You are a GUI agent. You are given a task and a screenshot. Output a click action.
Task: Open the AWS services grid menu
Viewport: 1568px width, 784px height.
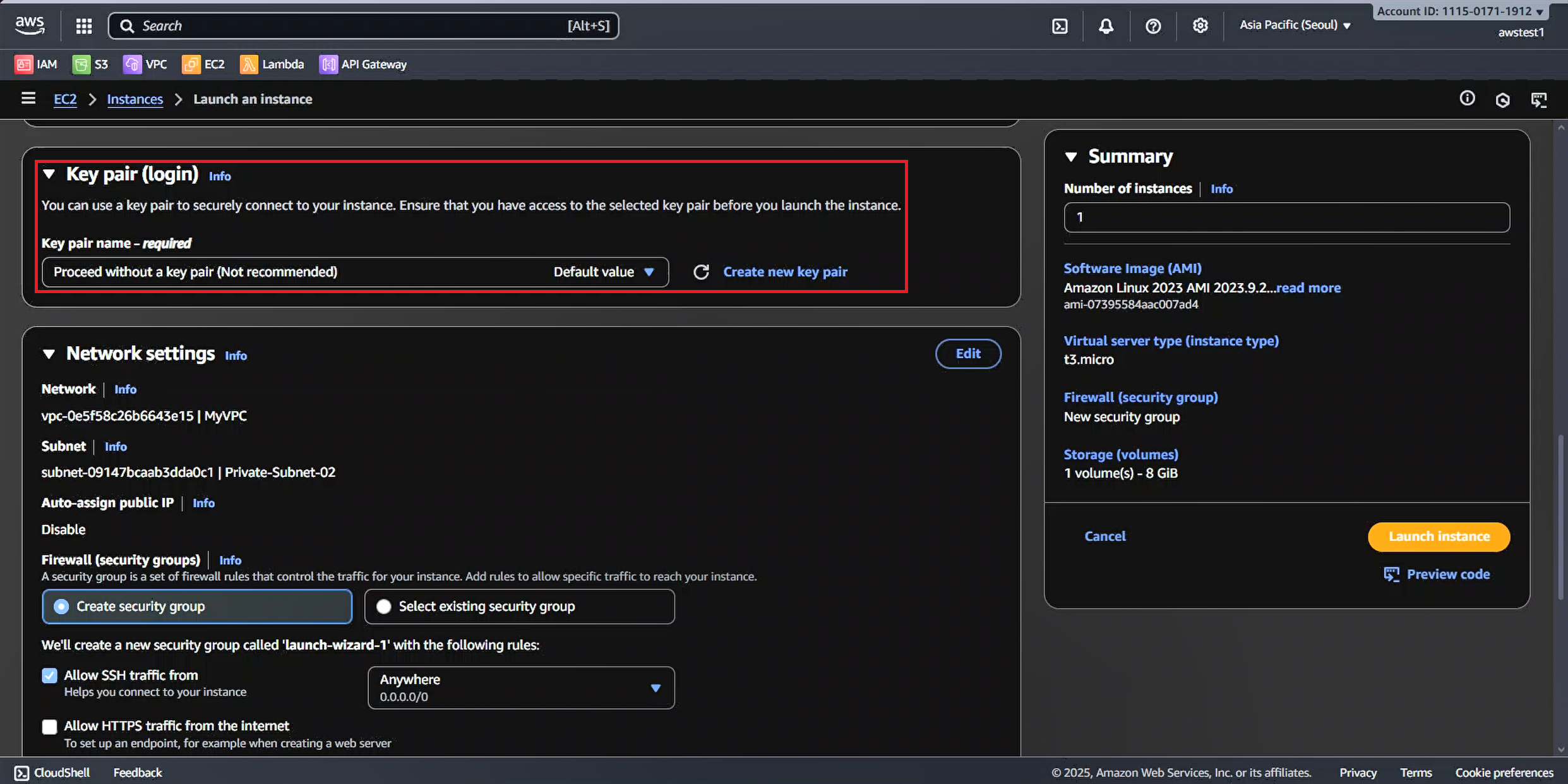pos(84,26)
